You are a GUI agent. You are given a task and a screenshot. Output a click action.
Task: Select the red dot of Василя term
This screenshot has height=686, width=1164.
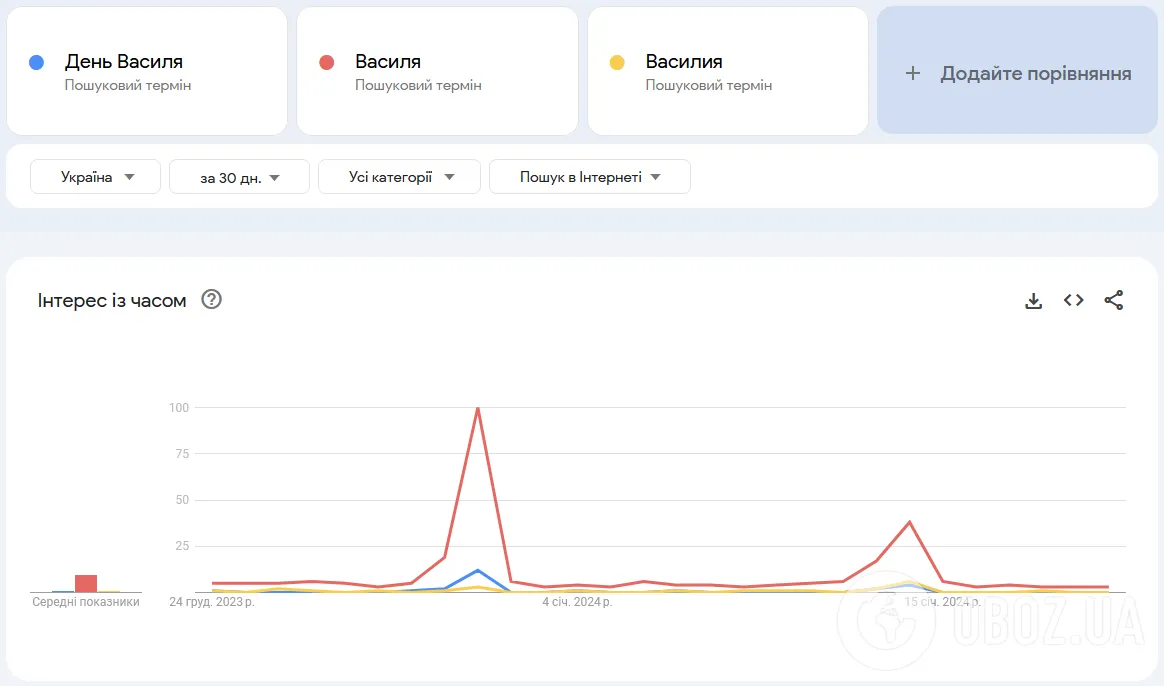327,62
